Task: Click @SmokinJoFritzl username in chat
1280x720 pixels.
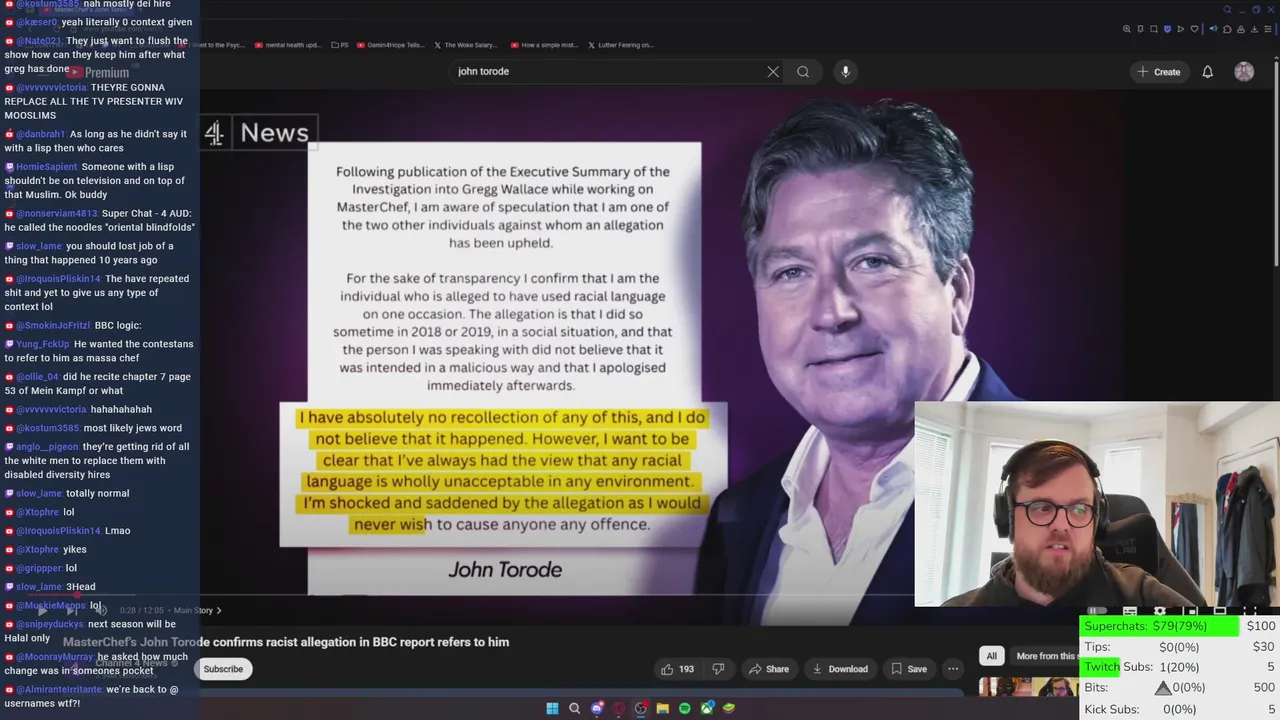Action: [x=53, y=325]
